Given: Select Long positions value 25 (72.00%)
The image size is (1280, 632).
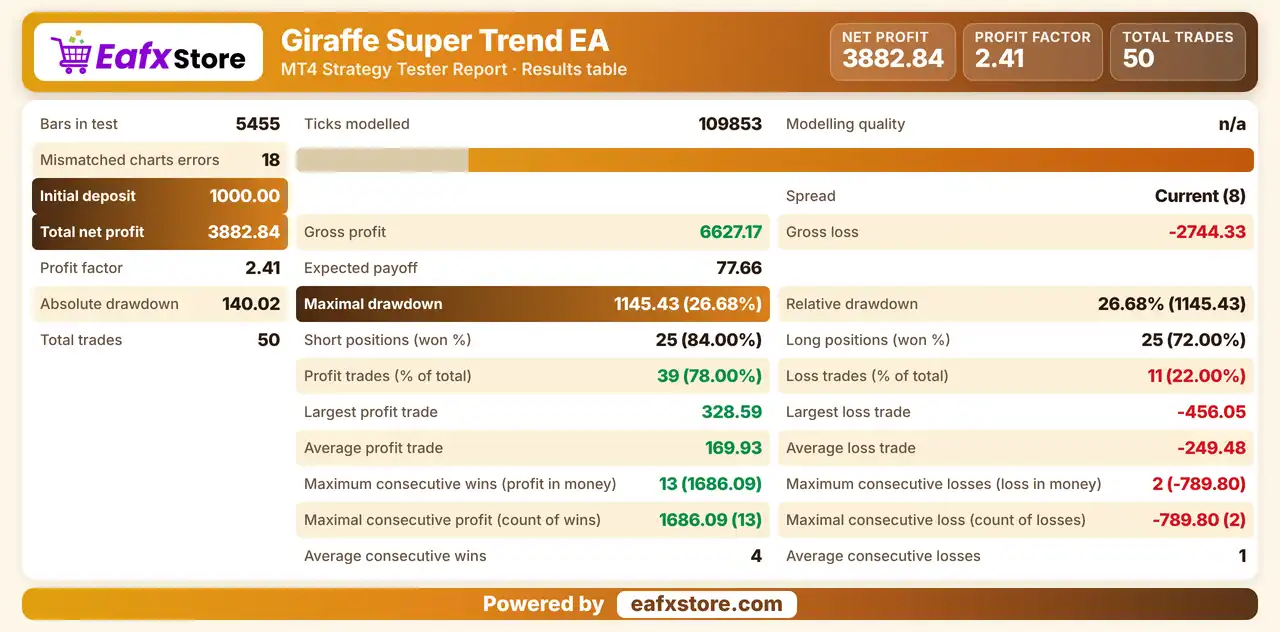Looking at the screenshot, I should [x=1194, y=340].
